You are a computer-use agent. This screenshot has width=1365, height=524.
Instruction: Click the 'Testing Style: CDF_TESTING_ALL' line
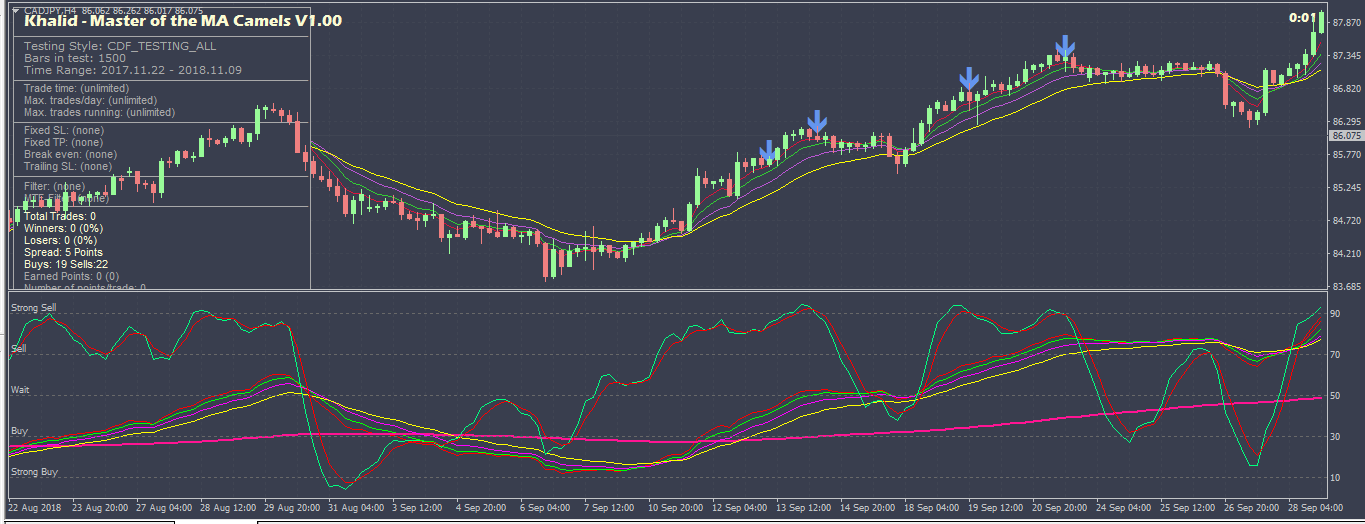pos(120,46)
